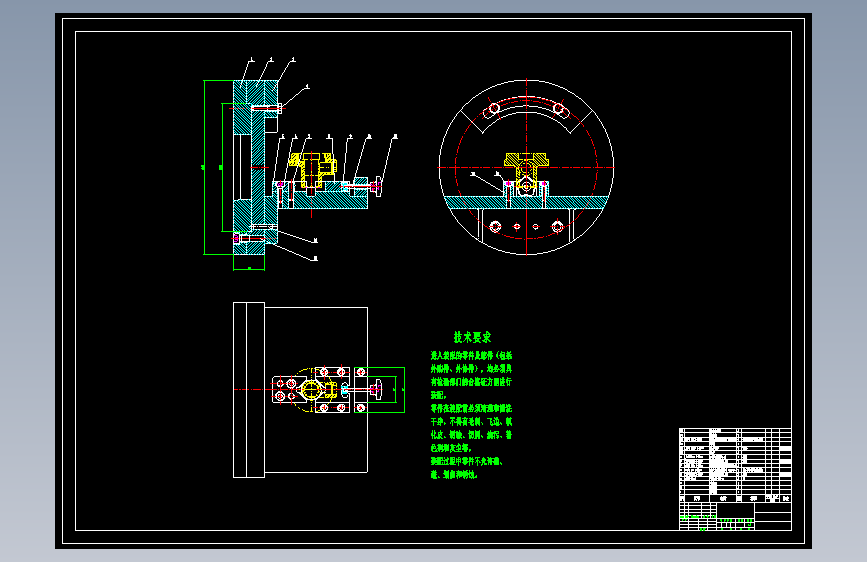
Task: Click the handwheel knob in the section view
Action: 378,187
